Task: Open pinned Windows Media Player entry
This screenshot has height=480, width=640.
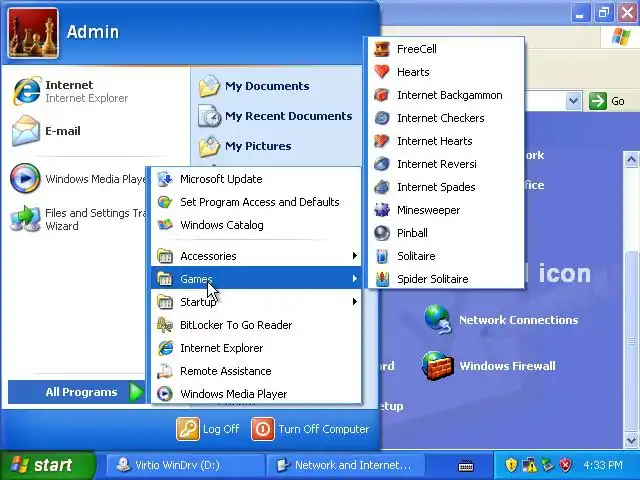Action: 78,179
